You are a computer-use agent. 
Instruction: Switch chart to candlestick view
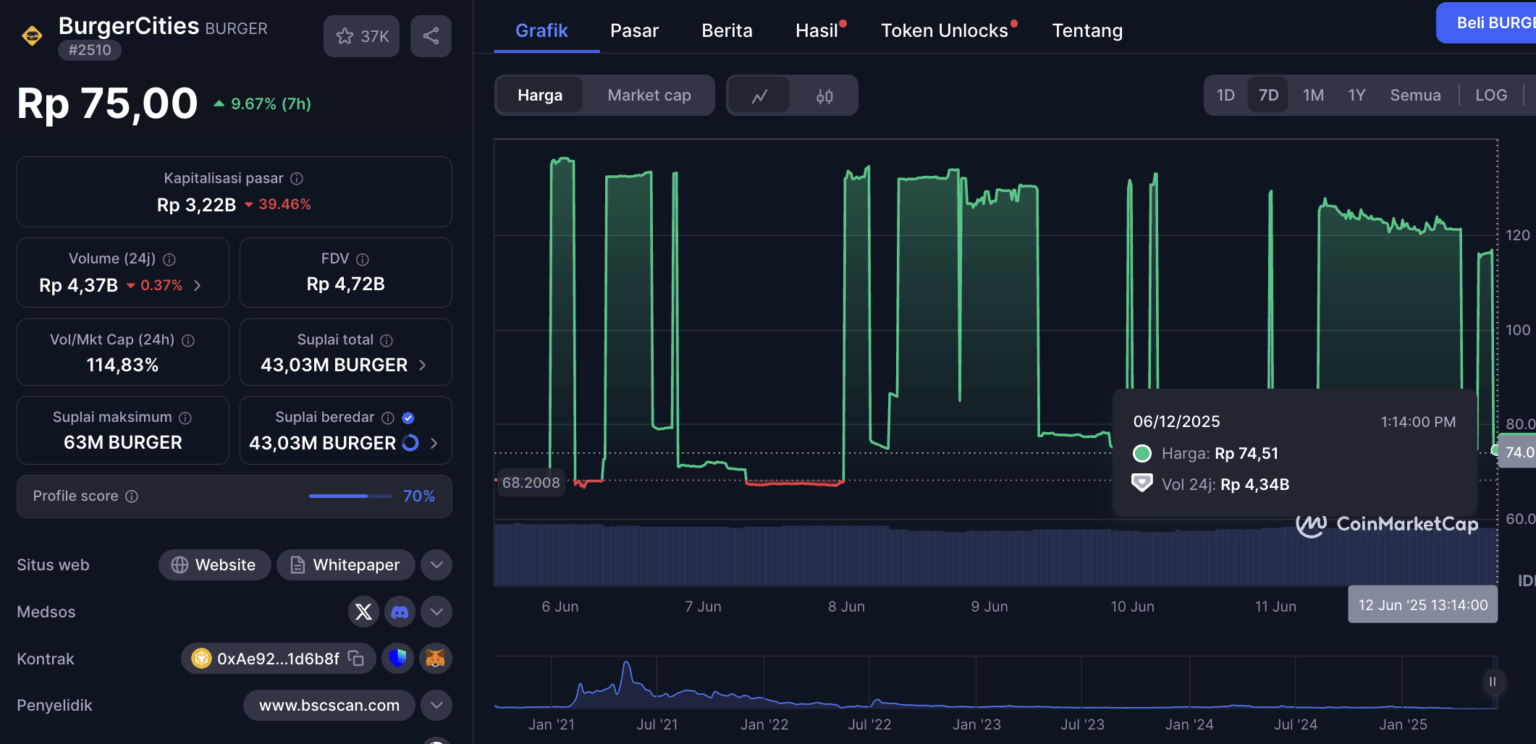coord(824,96)
